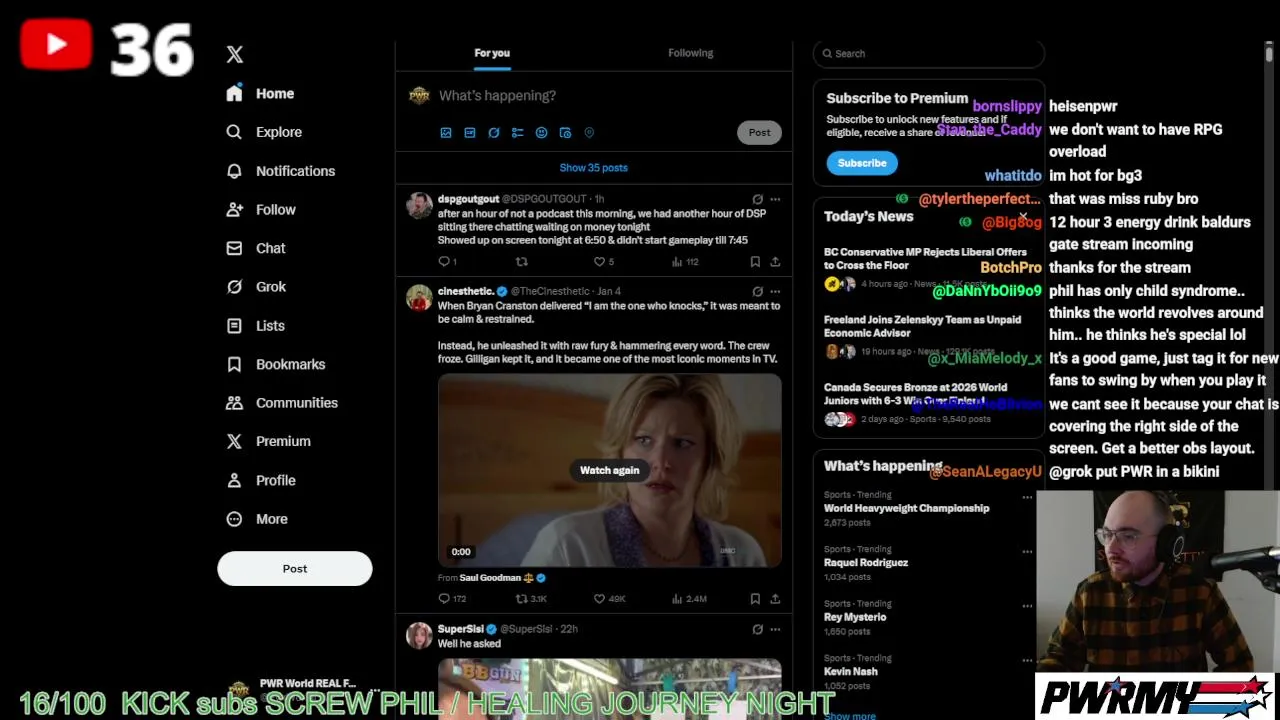Open options for World Heavyweight Championship trend
The height and width of the screenshot is (720, 1280).
[x=1027, y=497]
